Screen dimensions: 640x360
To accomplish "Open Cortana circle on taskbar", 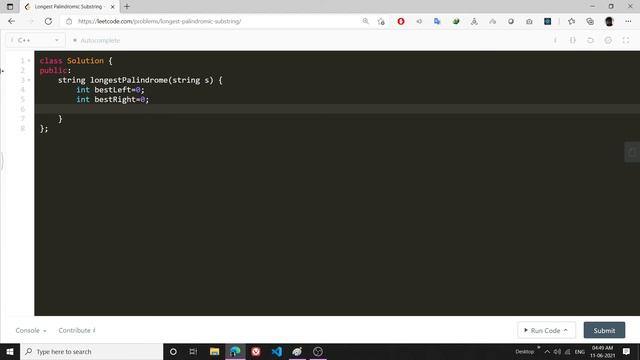I will tap(173, 351).
